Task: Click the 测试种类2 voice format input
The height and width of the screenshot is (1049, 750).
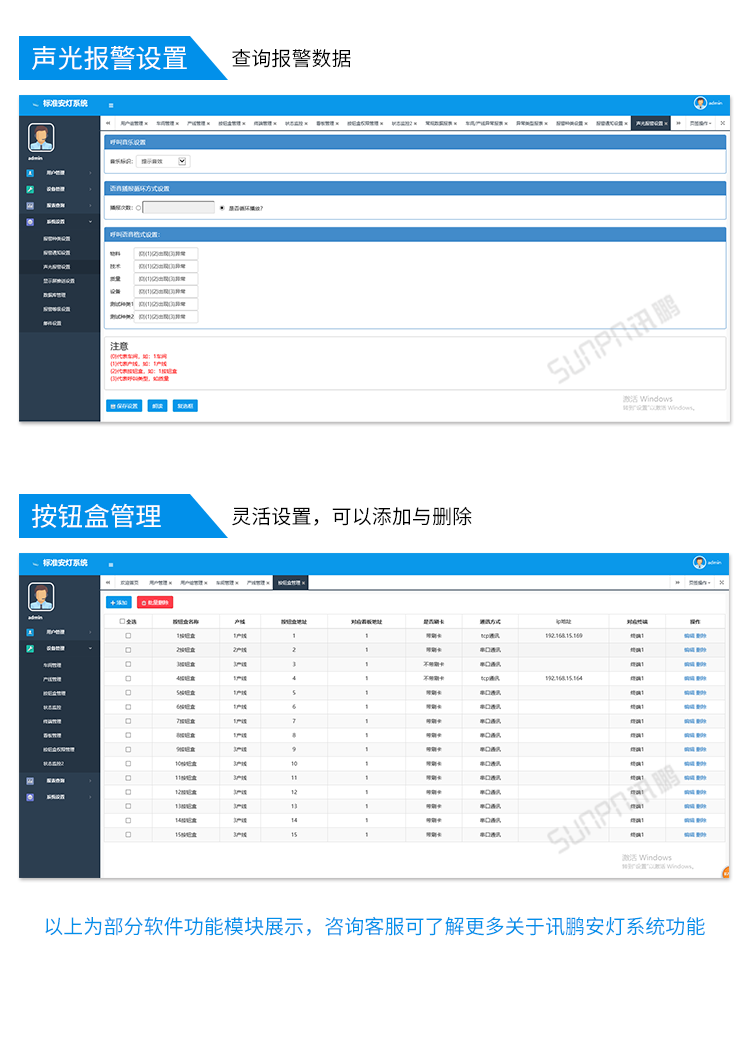Action: pyautogui.click(x=166, y=316)
